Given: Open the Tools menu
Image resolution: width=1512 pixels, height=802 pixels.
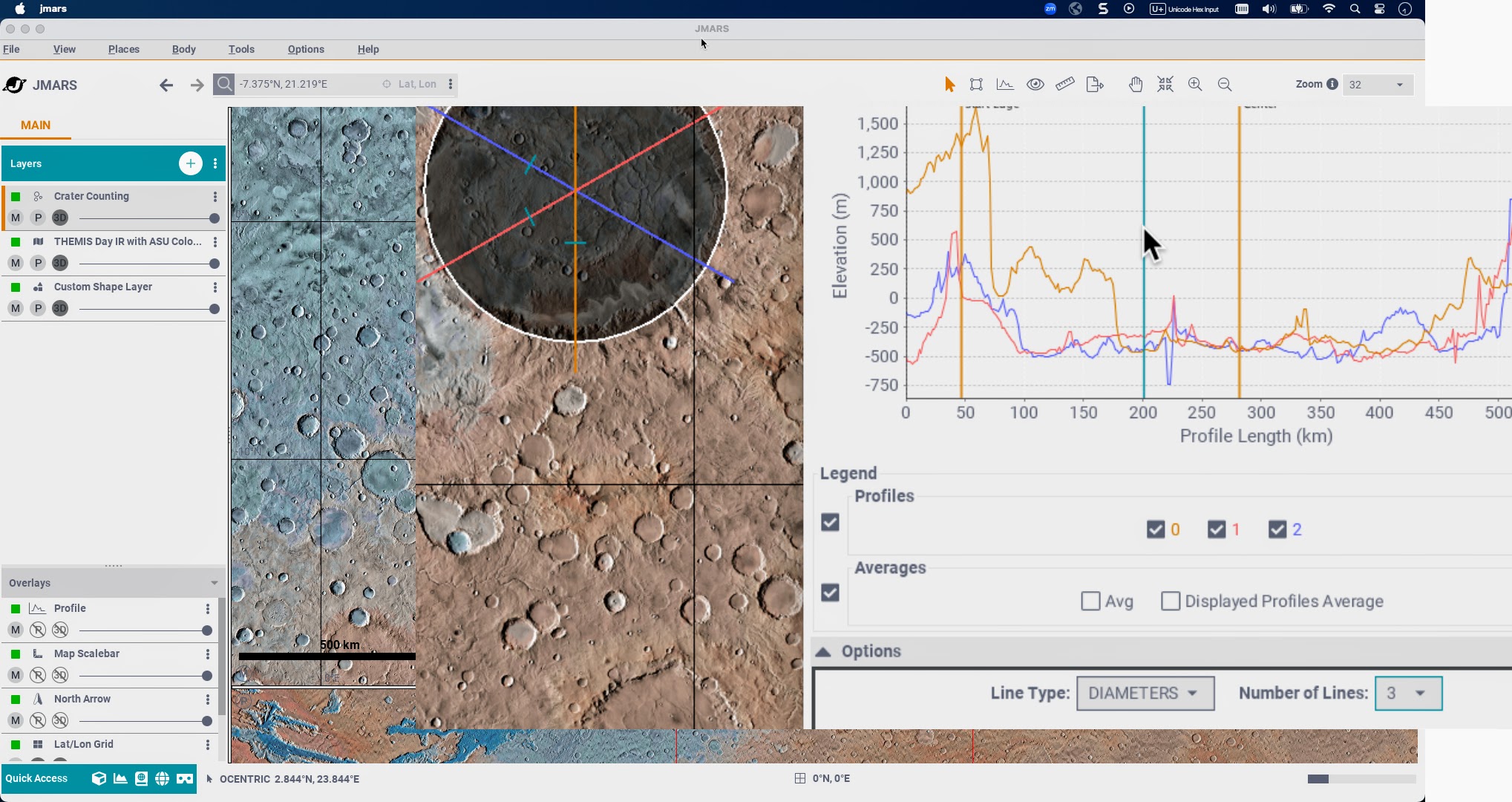Looking at the screenshot, I should (x=241, y=49).
